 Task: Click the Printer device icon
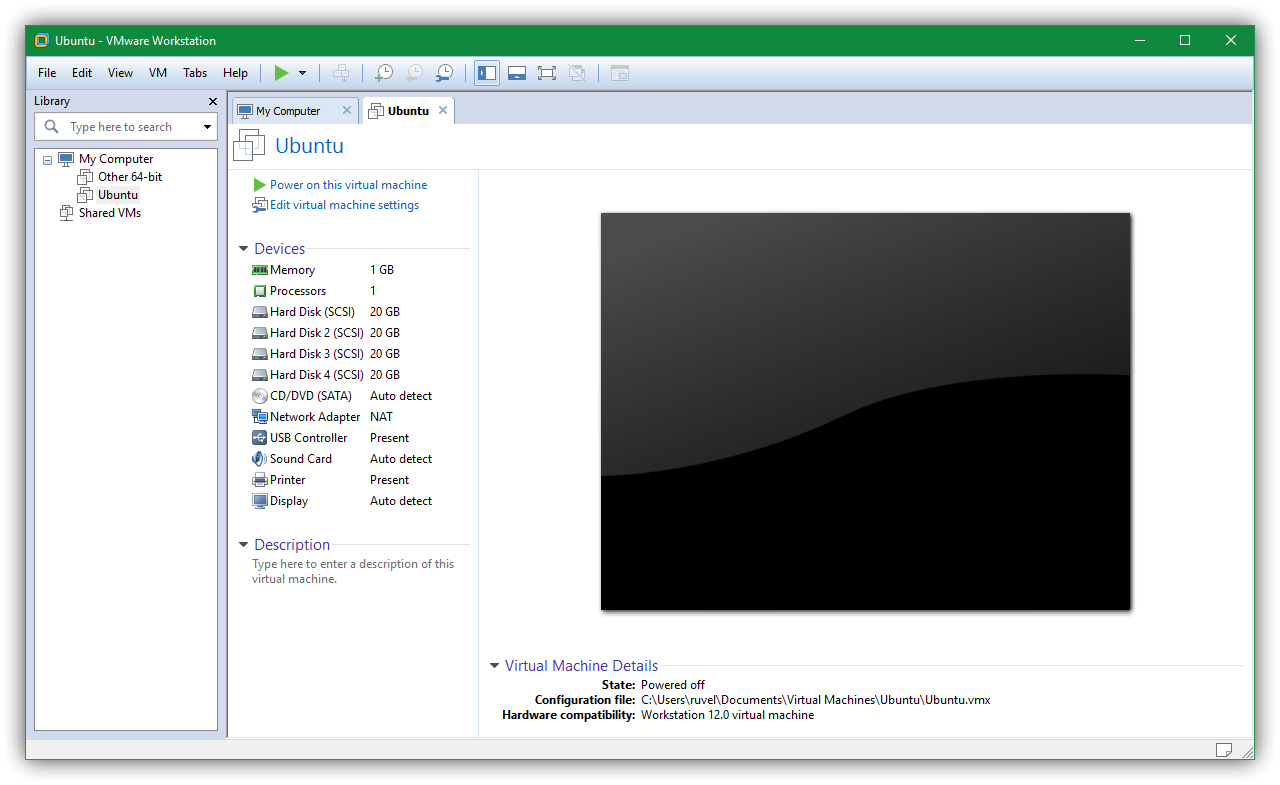coord(260,480)
